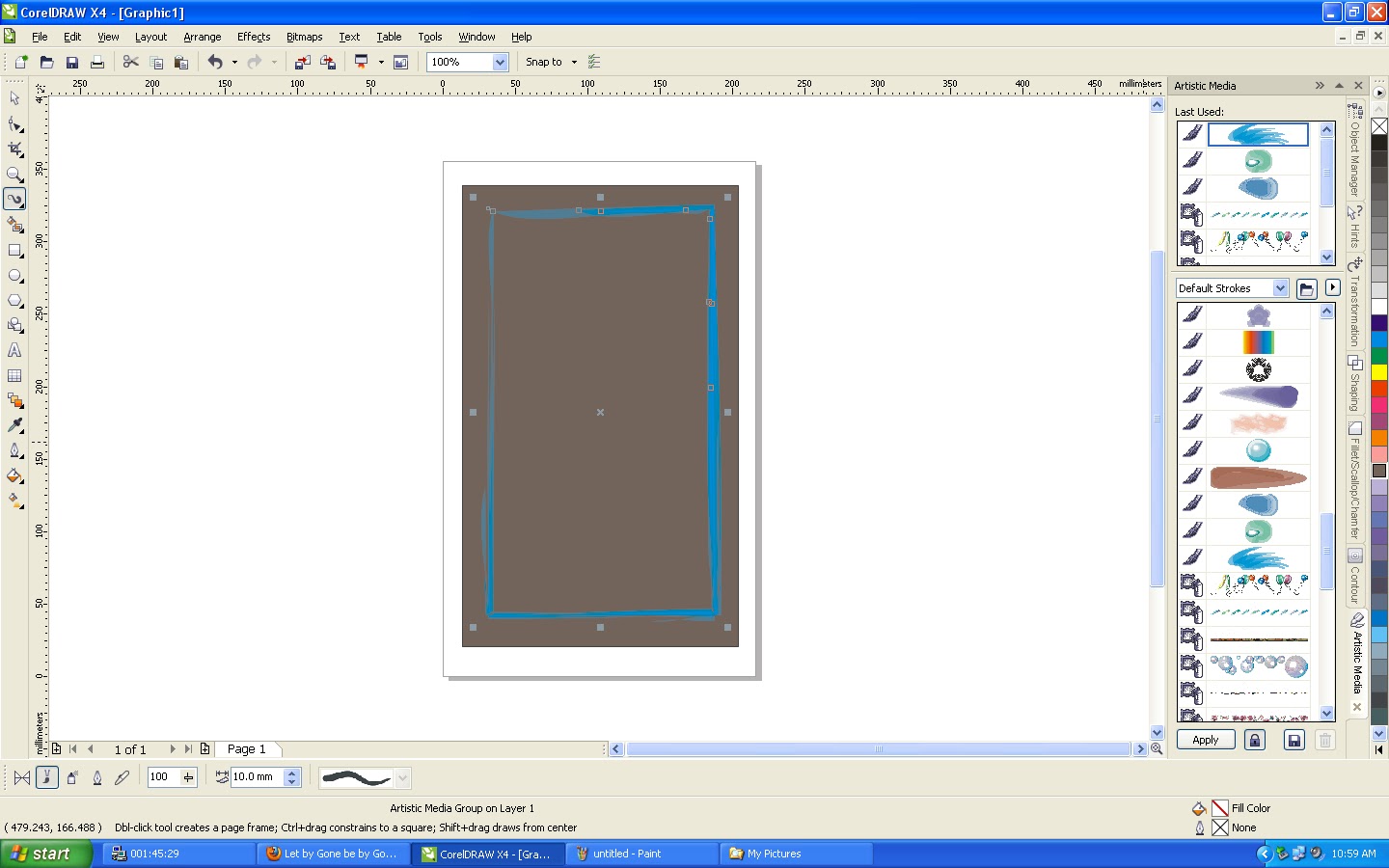Select the Text tool

point(14,350)
